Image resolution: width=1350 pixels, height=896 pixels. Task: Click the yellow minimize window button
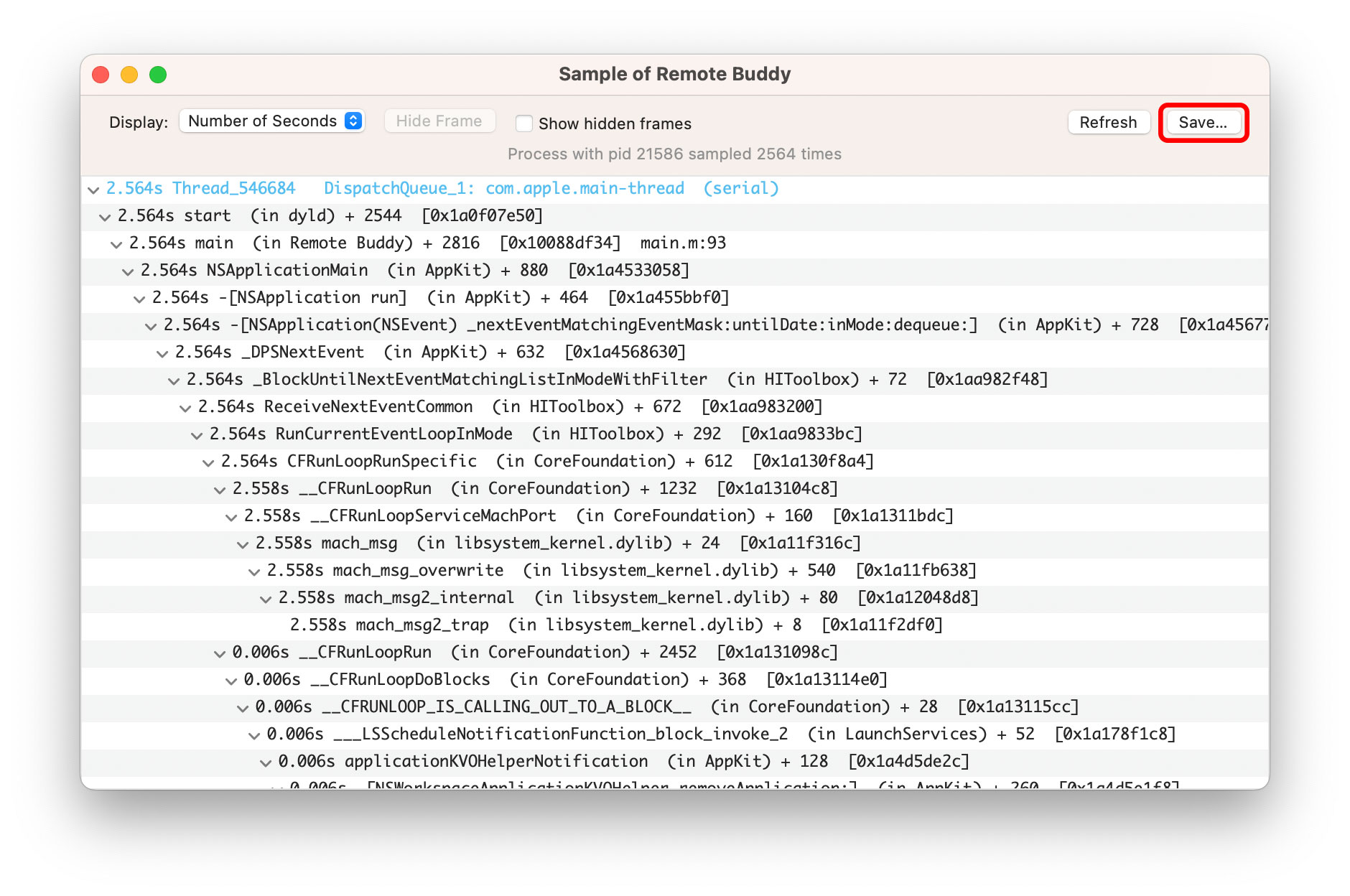click(x=129, y=75)
